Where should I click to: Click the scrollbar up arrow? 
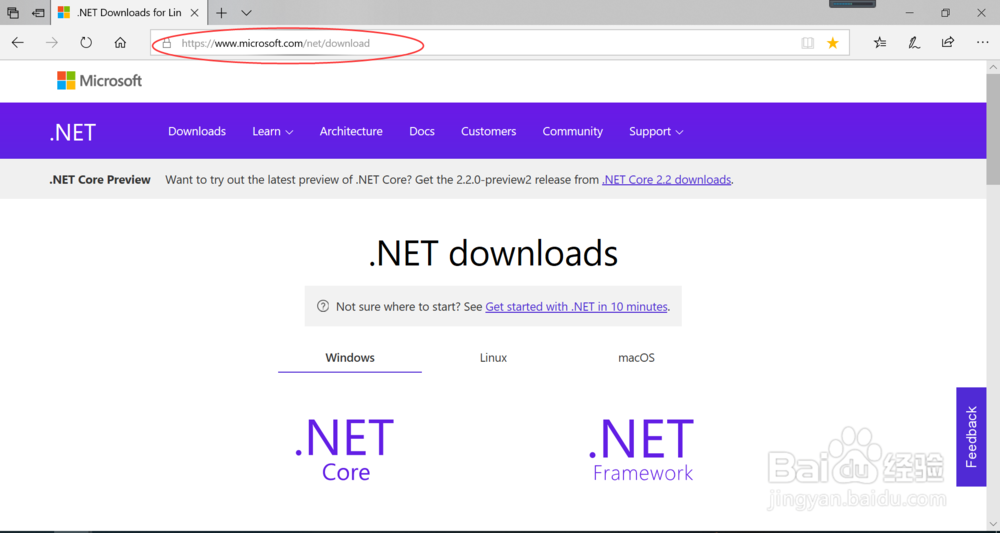click(993, 66)
